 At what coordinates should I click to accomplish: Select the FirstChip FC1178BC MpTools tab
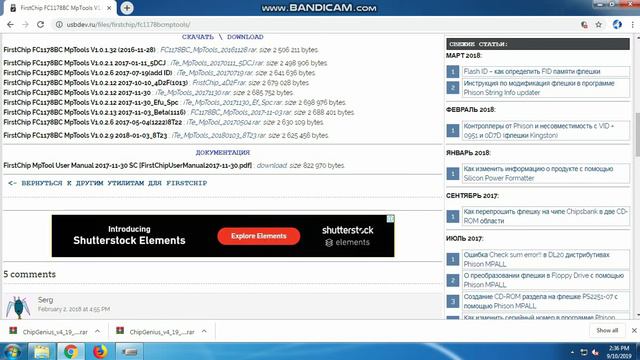point(60,8)
